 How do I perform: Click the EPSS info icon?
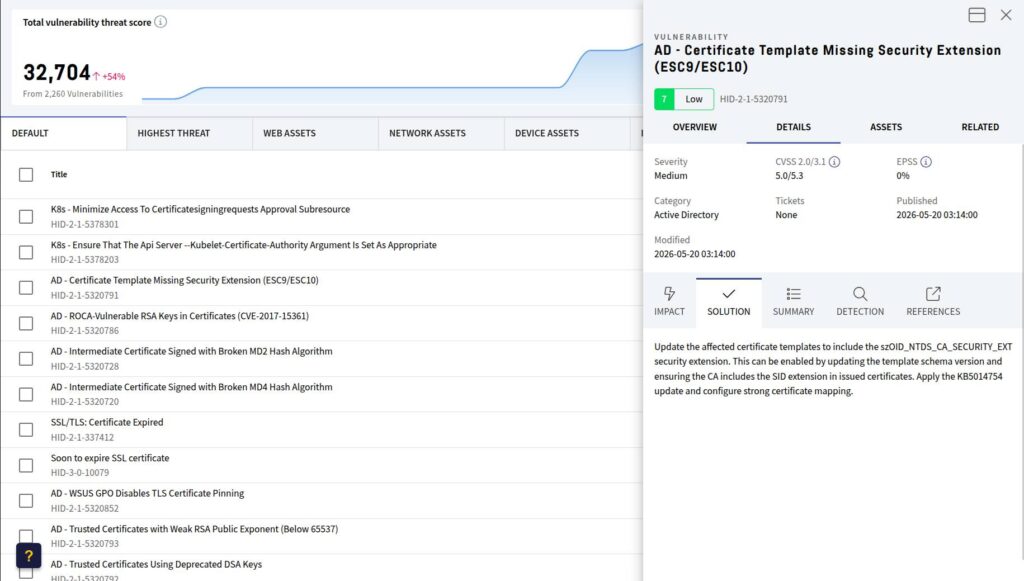click(925, 161)
